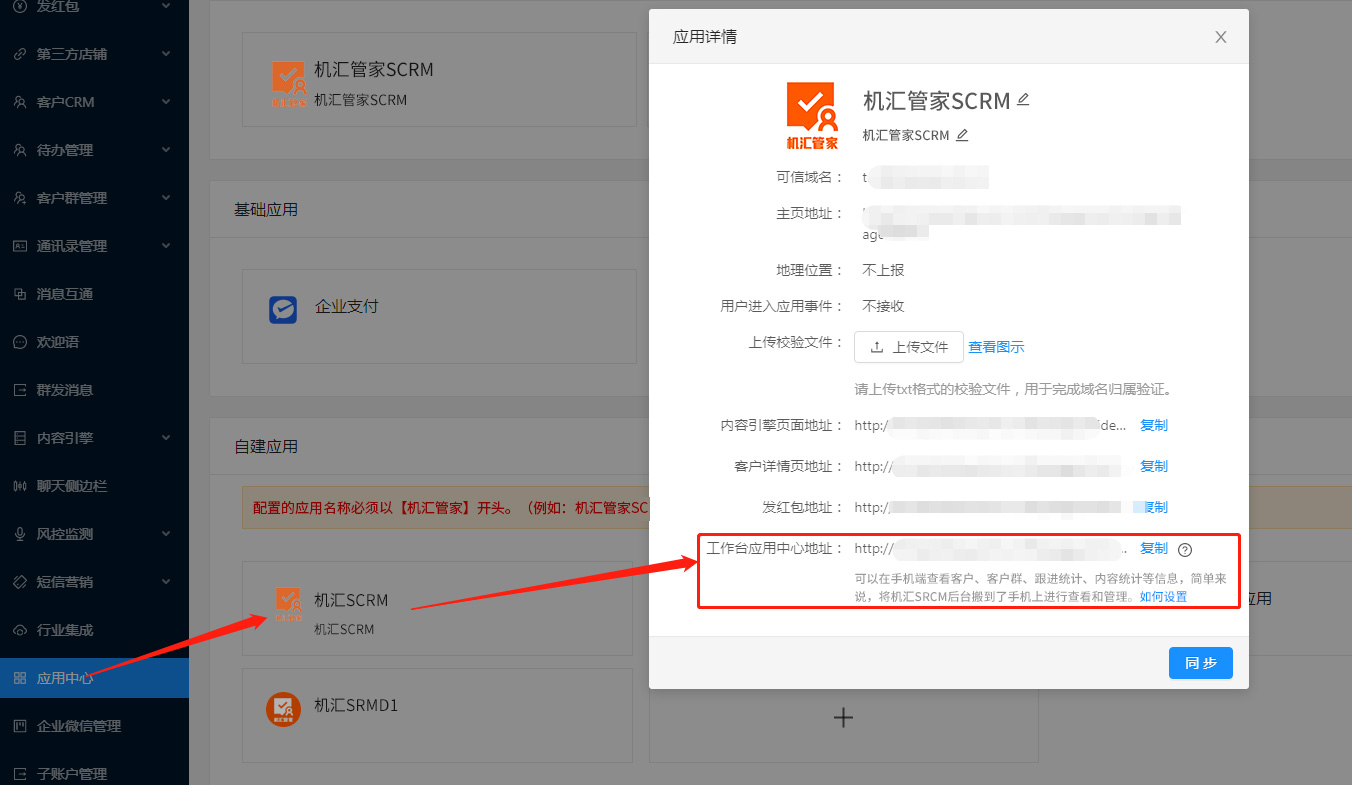Click the 客户CRM sidebar icon
1352x785 pixels.
coord(19,102)
